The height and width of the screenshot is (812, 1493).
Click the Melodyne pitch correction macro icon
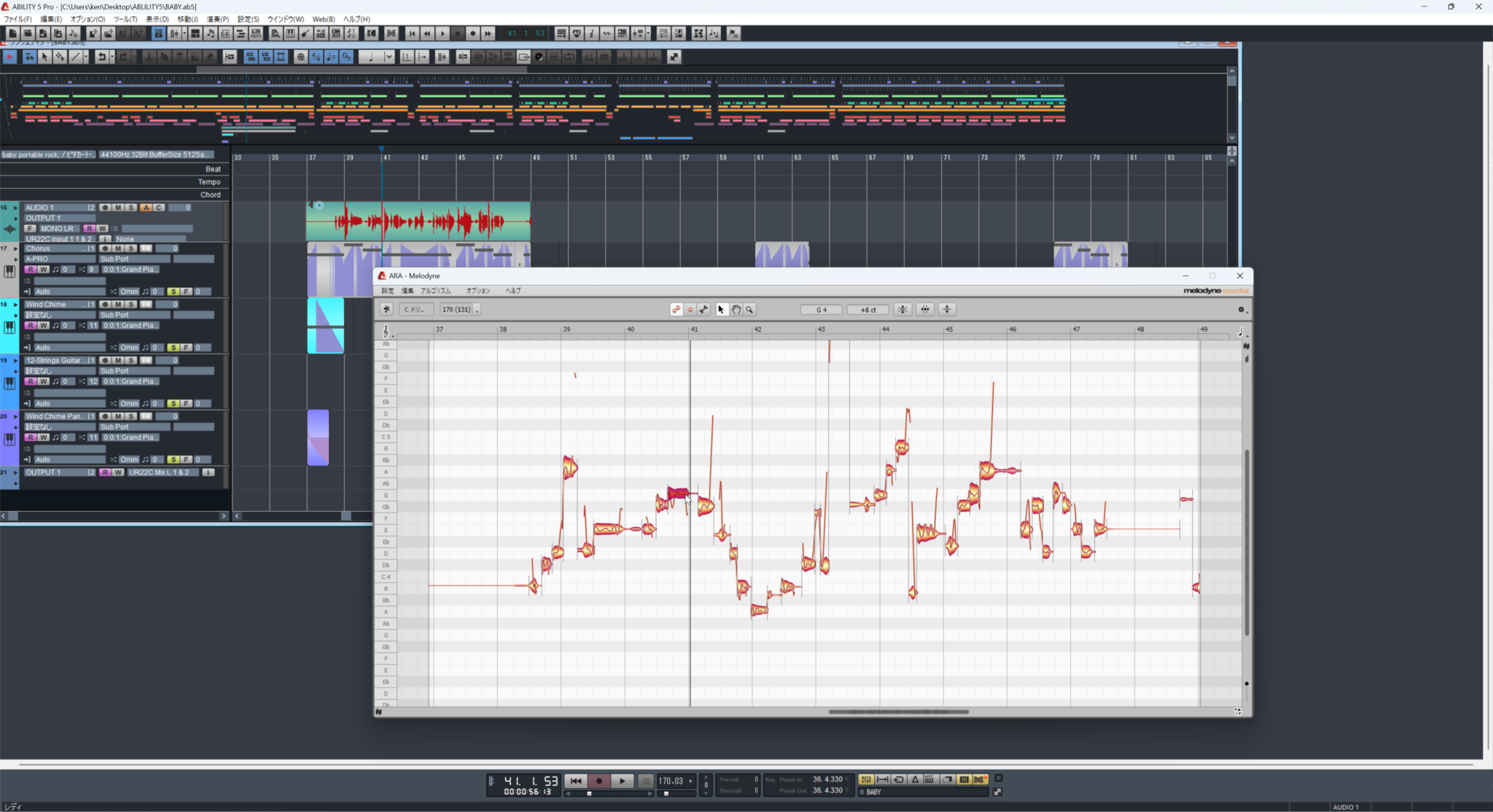(x=903, y=310)
